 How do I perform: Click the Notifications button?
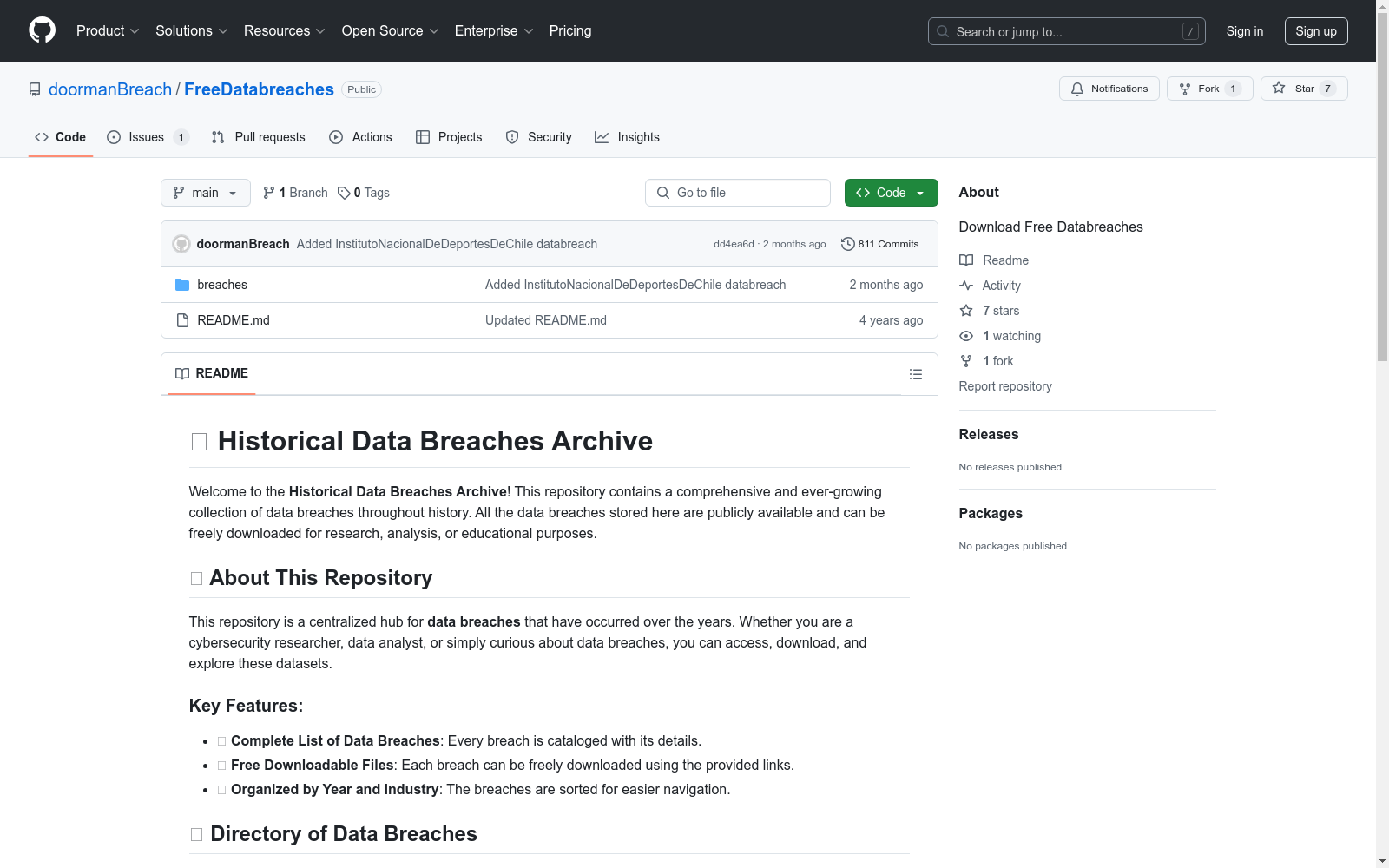(1109, 89)
